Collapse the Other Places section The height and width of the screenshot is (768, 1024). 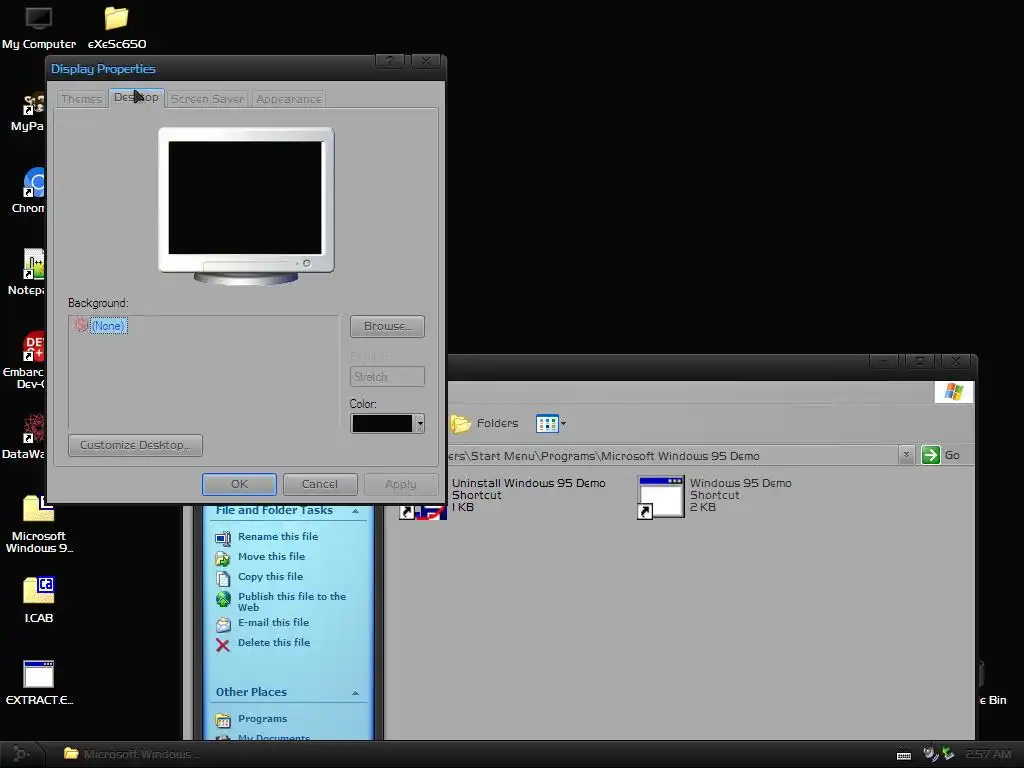(355, 693)
